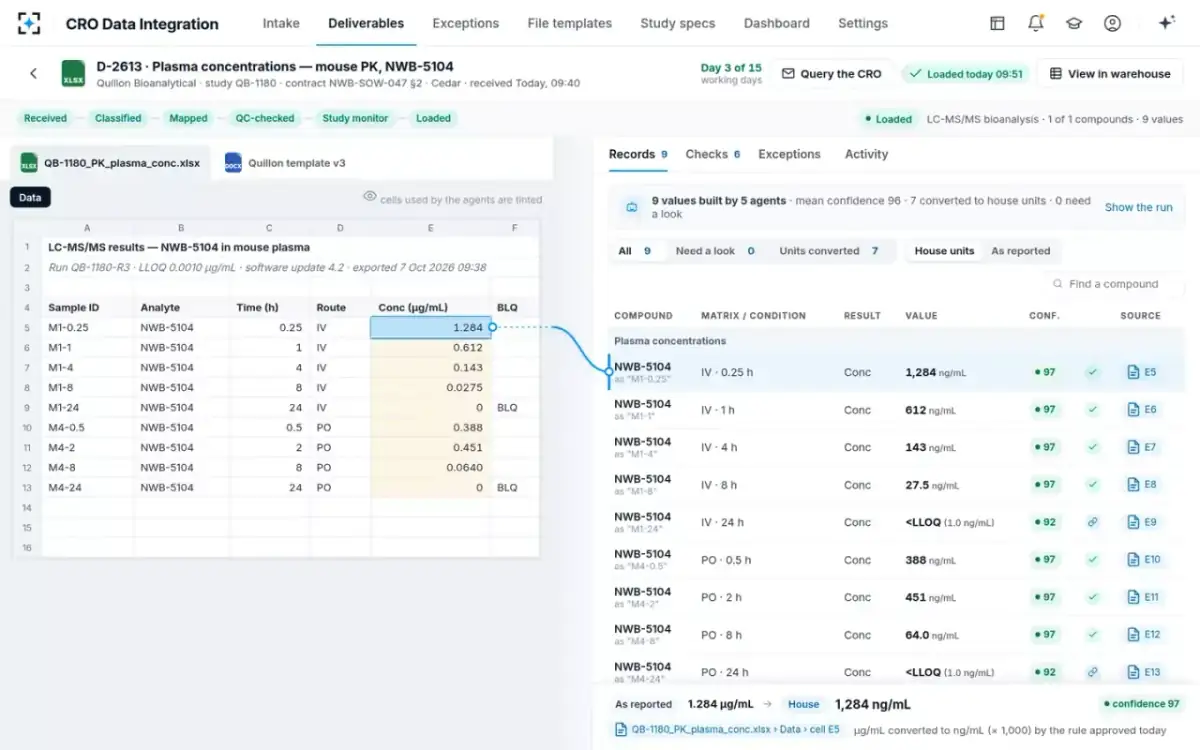The width and height of the screenshot is (1200, 750).
Task: Open the layout panel icon in header
Action: [997, 23]
